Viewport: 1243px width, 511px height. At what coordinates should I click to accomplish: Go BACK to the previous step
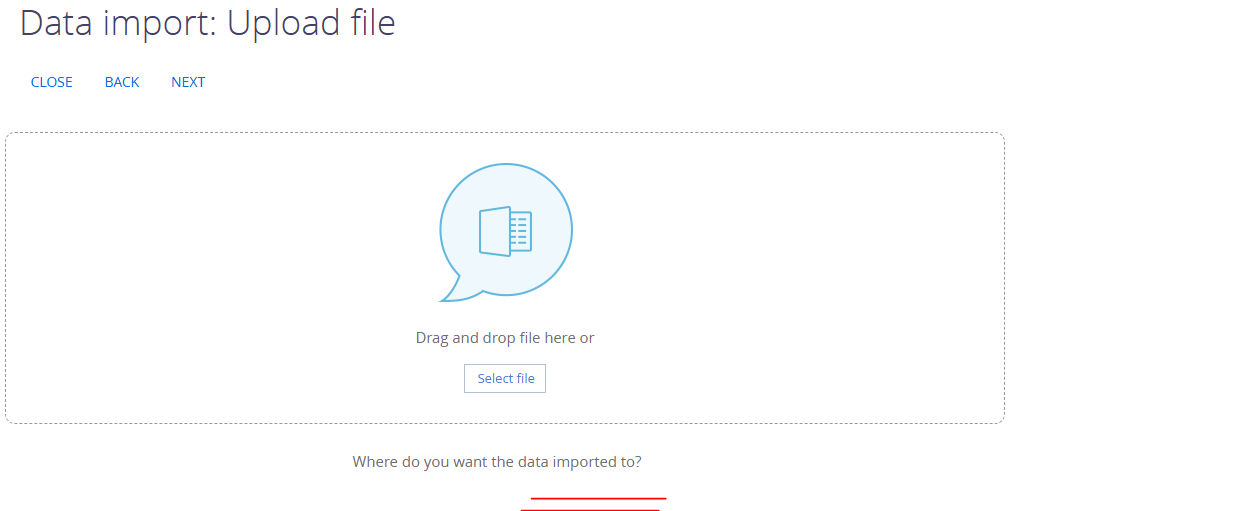tap(122, 82)
